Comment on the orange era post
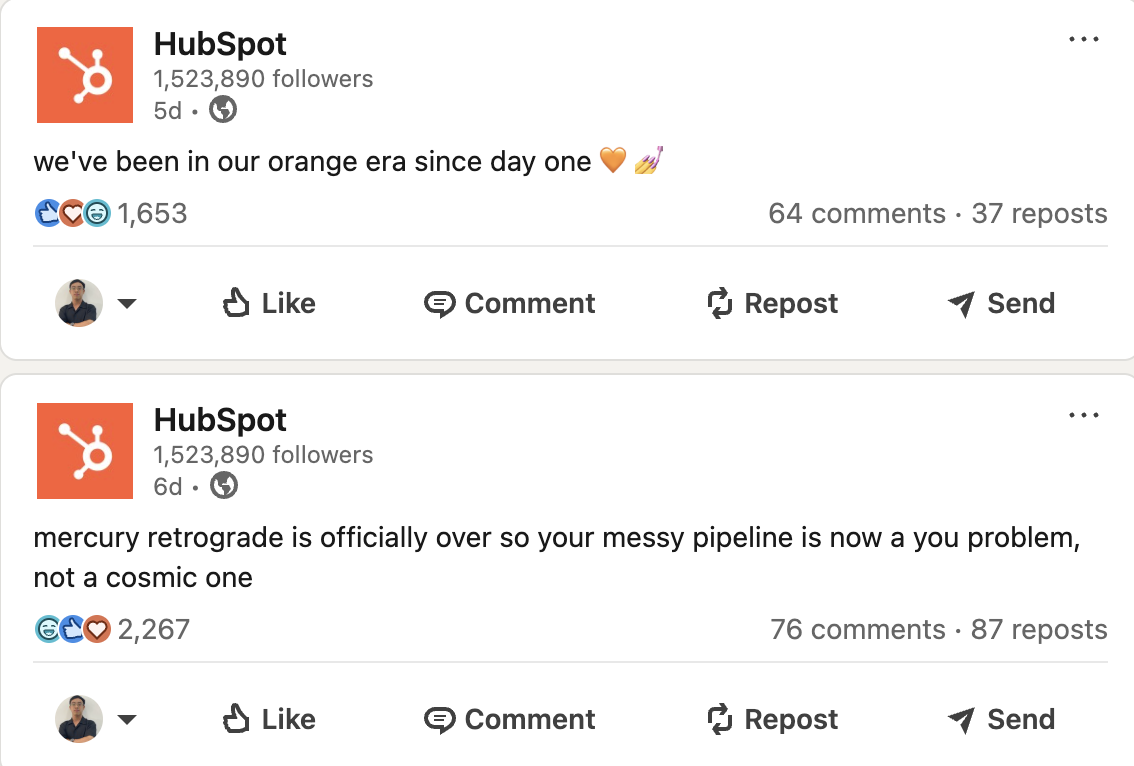This screenshot has width=1134, height=766. 510,303
